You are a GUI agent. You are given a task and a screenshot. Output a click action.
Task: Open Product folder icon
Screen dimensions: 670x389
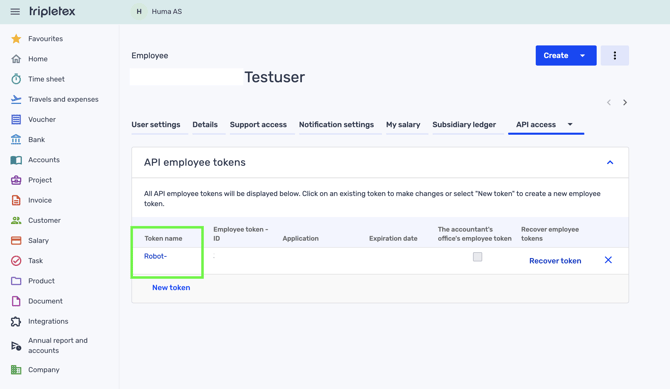pos(16,281)
